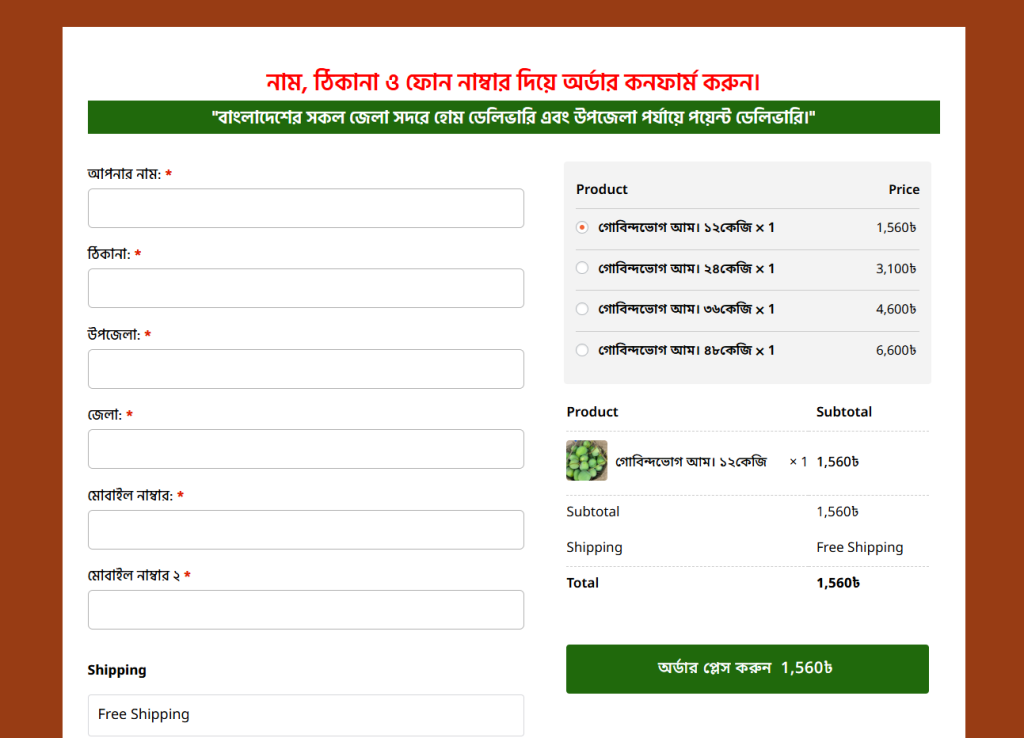Select the ১২কেজি product radio button

coord(582,228)
